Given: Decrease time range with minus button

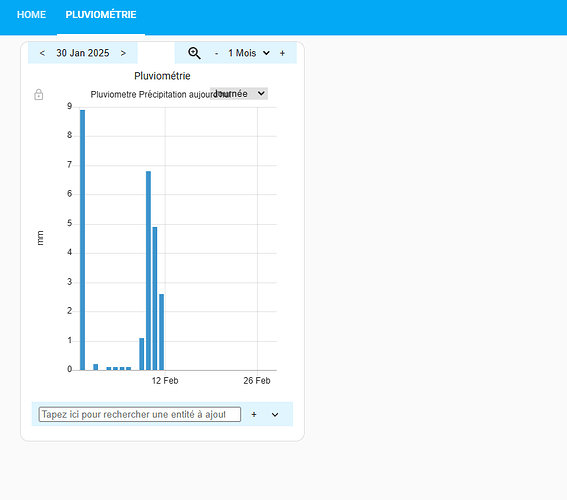Looking at the screenshot, I should pos(217,54).
